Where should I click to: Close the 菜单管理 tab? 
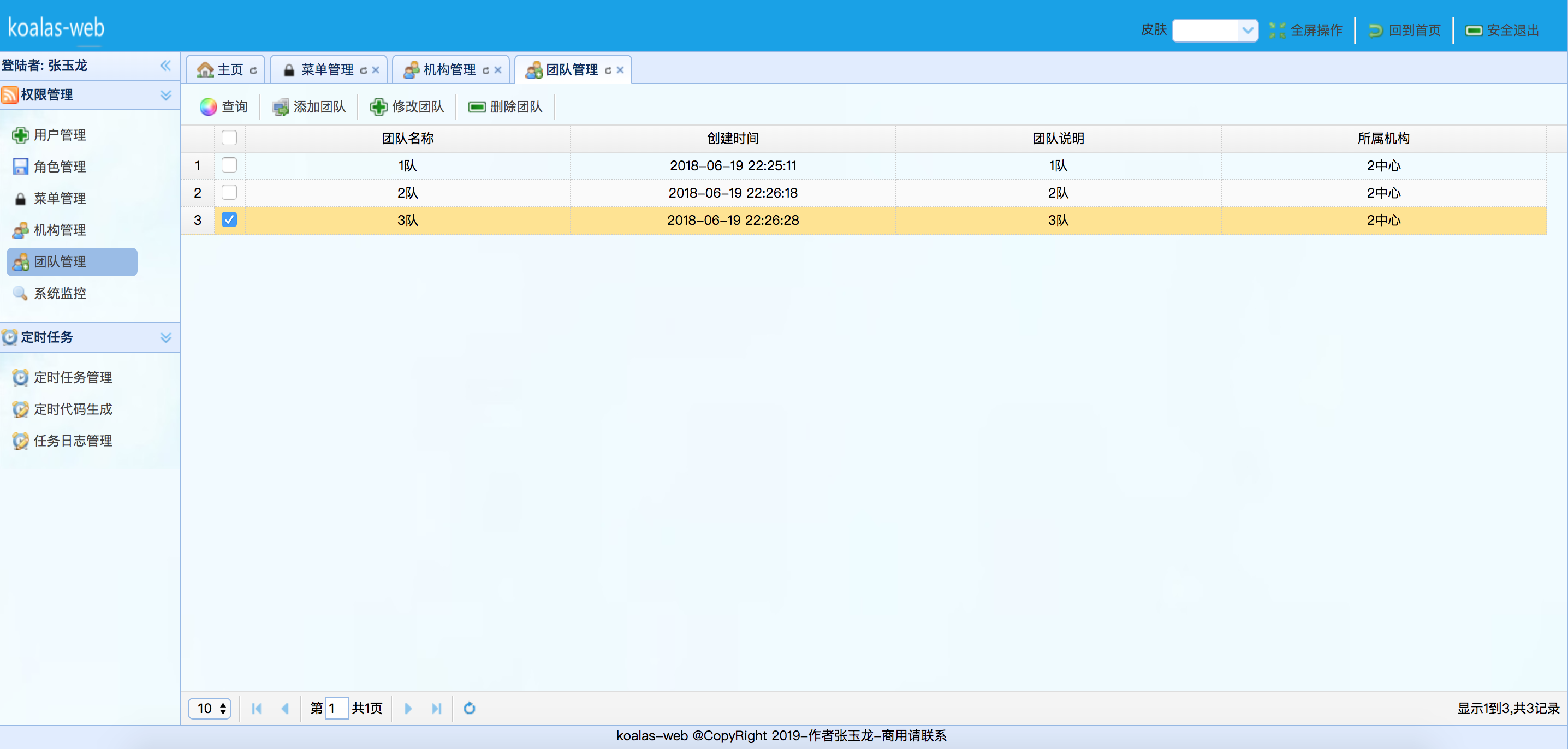tap(376, 70)
